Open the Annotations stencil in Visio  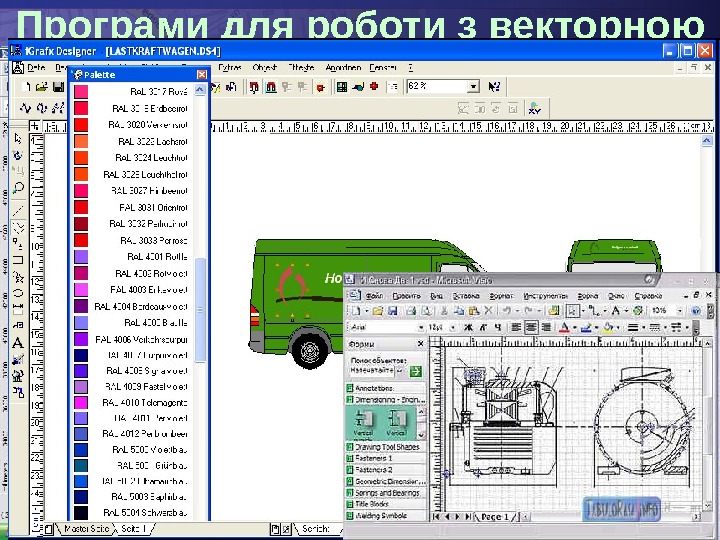click(385, 388)
